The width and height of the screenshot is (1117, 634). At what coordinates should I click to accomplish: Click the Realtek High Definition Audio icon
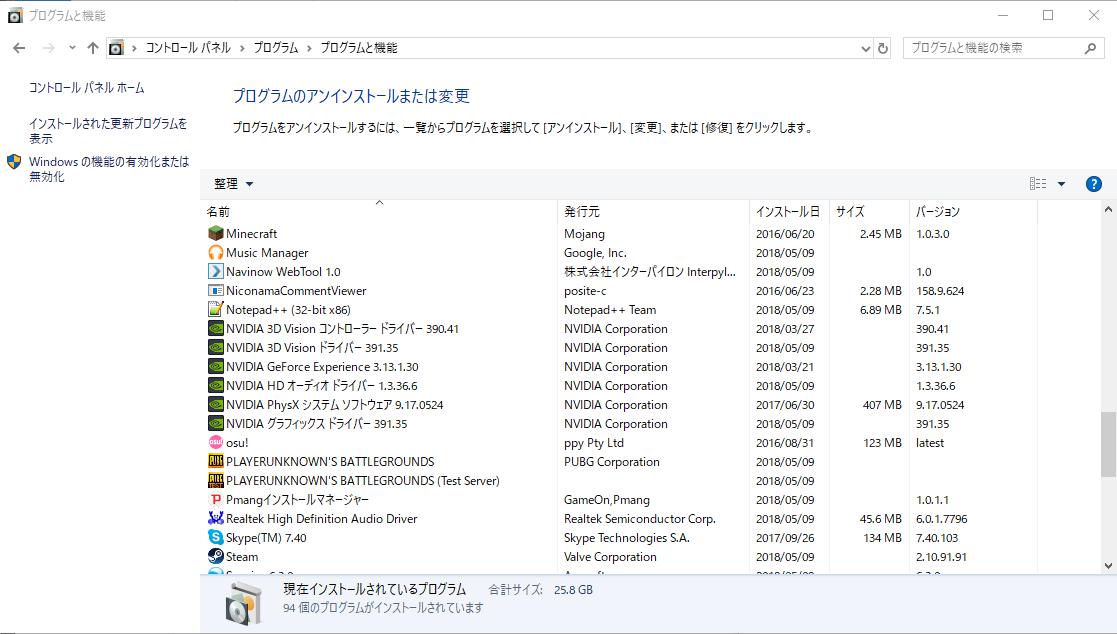click(215, 519)
